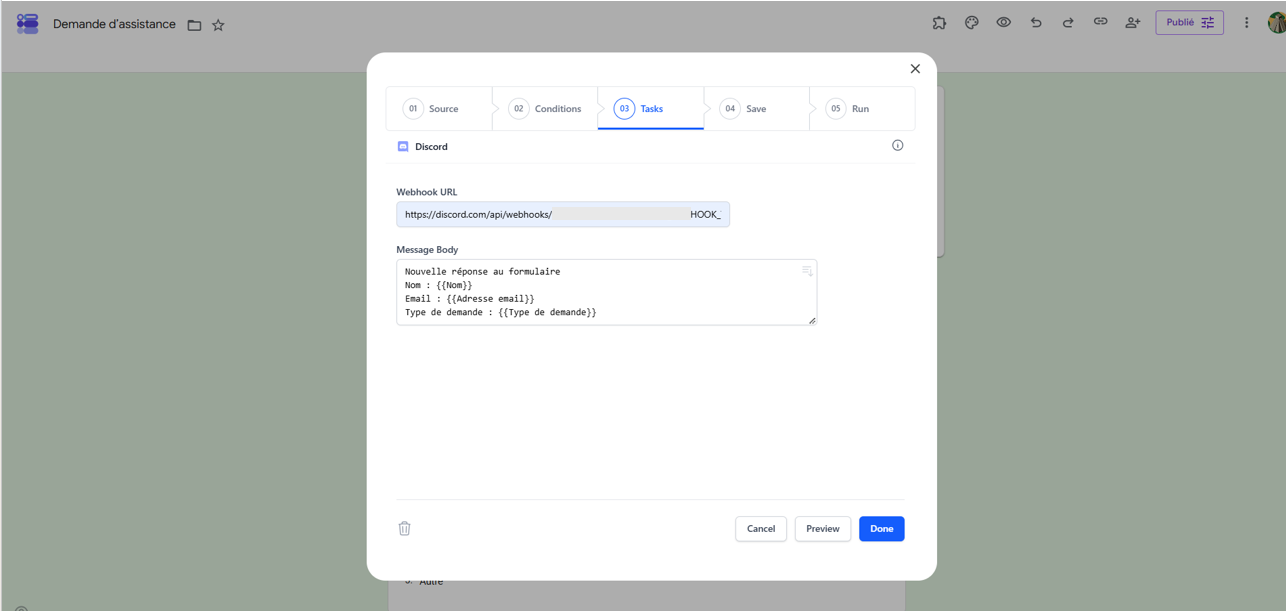Image resolution: width=1286 pixels, height=611 pixels.
Task: Add collaborators with person-plus icon
Action: click(1132, 22)
